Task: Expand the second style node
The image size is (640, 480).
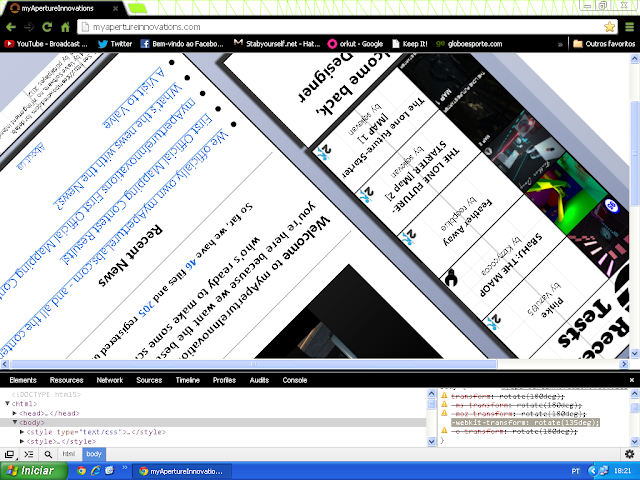Action: [22, 441]
